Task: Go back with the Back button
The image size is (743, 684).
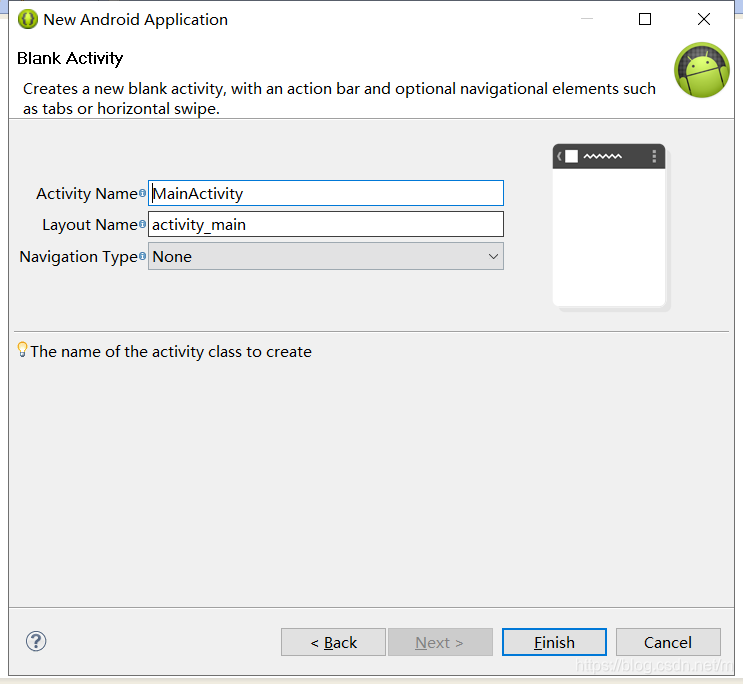Action: tap(333, 642)
